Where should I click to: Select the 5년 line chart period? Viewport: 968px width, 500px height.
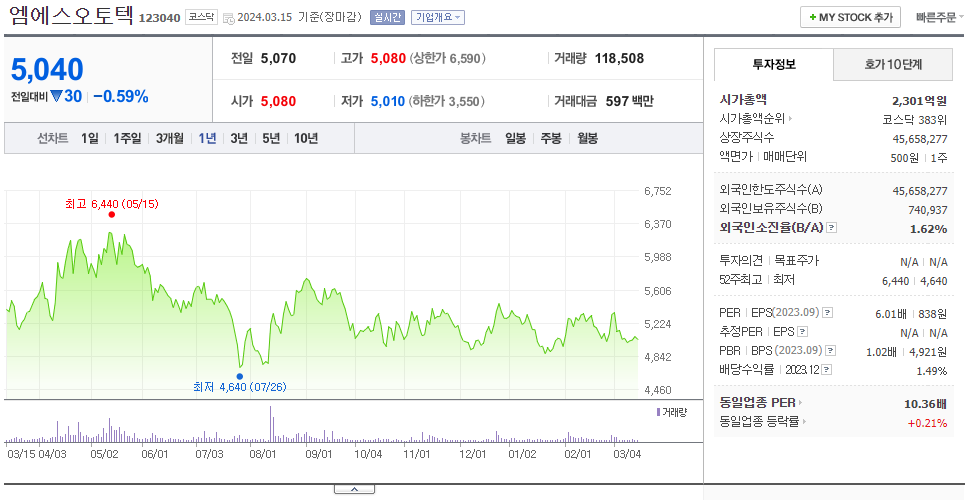270,138
